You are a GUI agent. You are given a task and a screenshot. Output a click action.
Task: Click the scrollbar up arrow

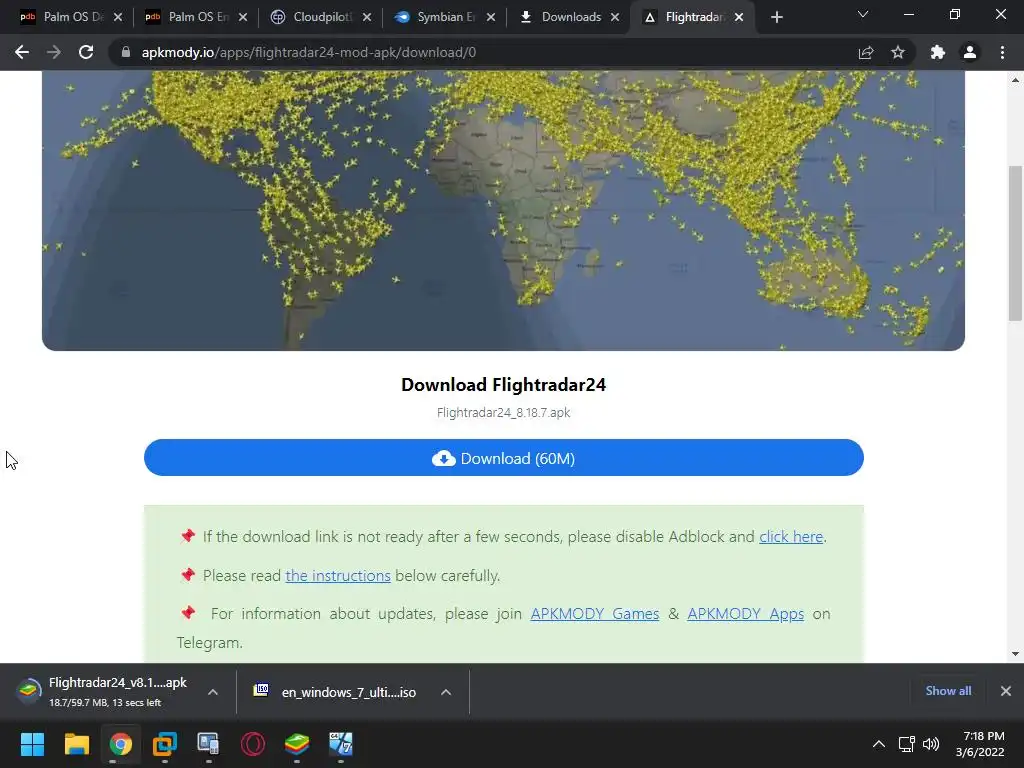(1016, 80)
